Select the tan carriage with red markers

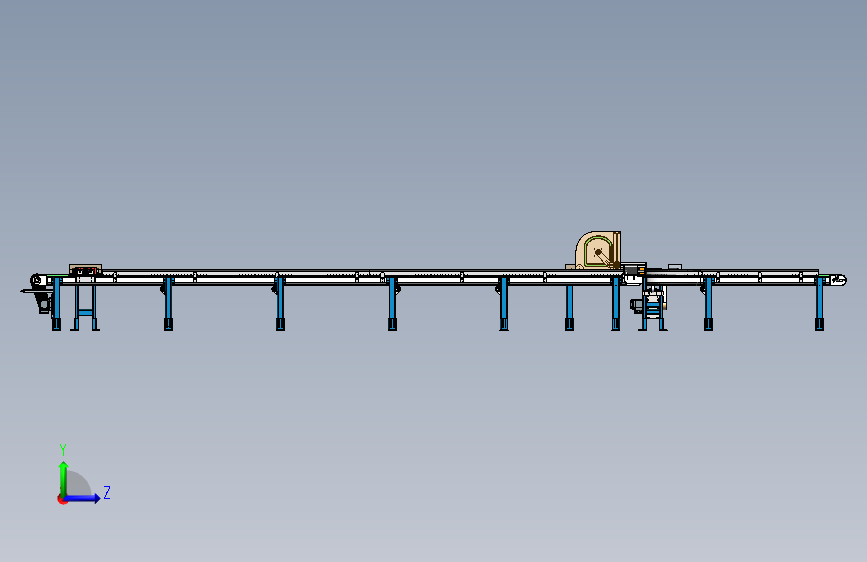(85, 270)
